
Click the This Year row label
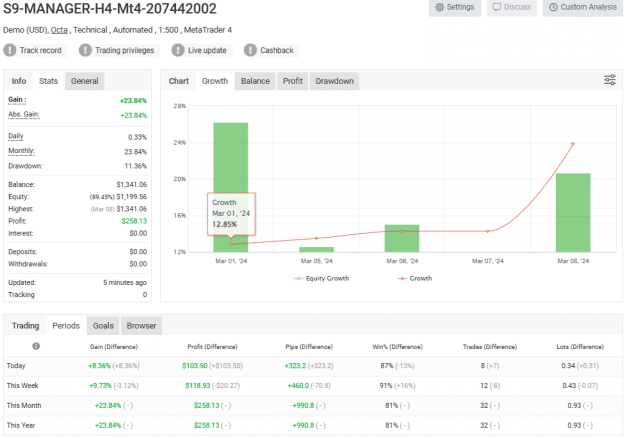click(x=21, y=426)
